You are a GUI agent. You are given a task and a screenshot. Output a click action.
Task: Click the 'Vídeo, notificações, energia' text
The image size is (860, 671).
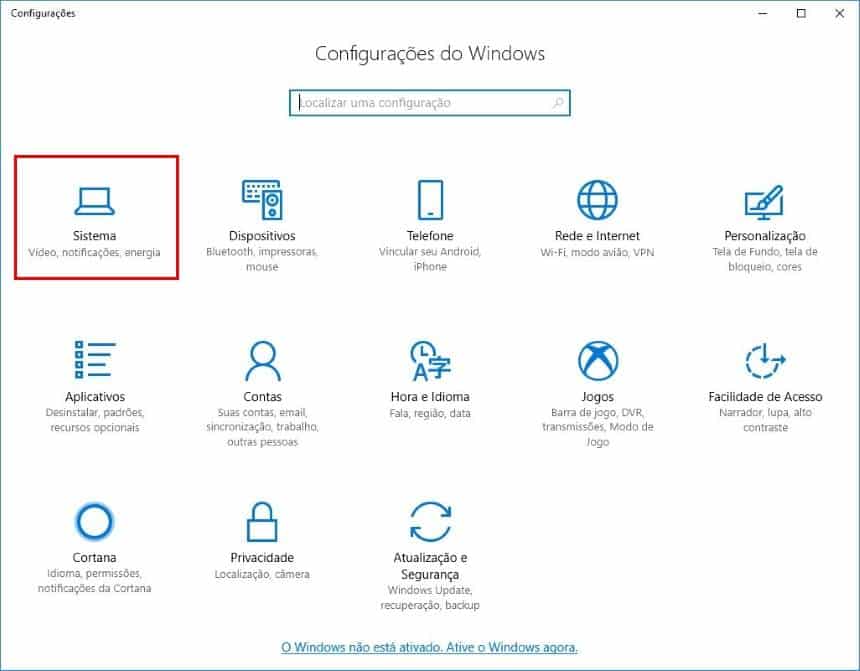coord(94,252)
